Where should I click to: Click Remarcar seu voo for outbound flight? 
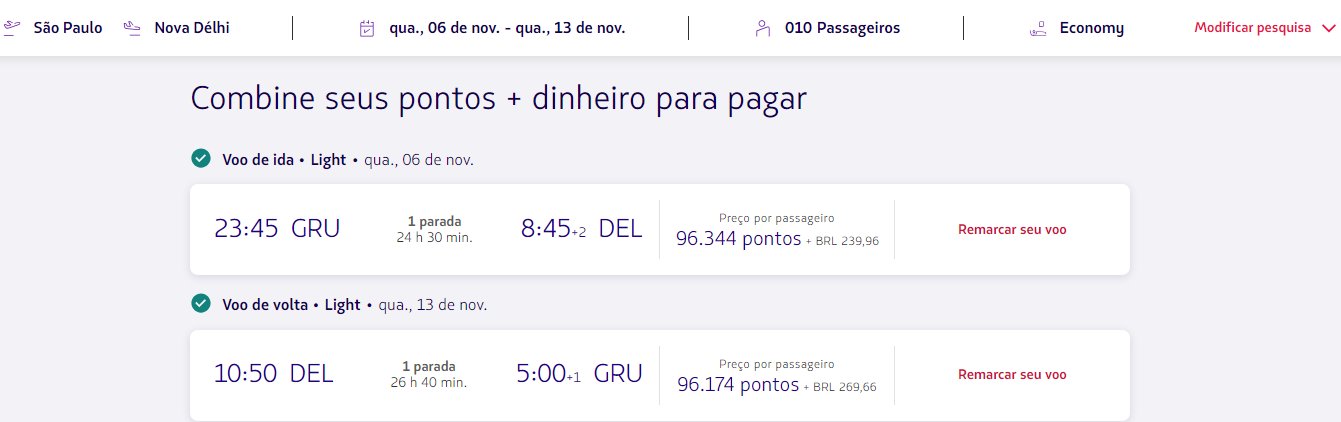[x=1012, y=229]
